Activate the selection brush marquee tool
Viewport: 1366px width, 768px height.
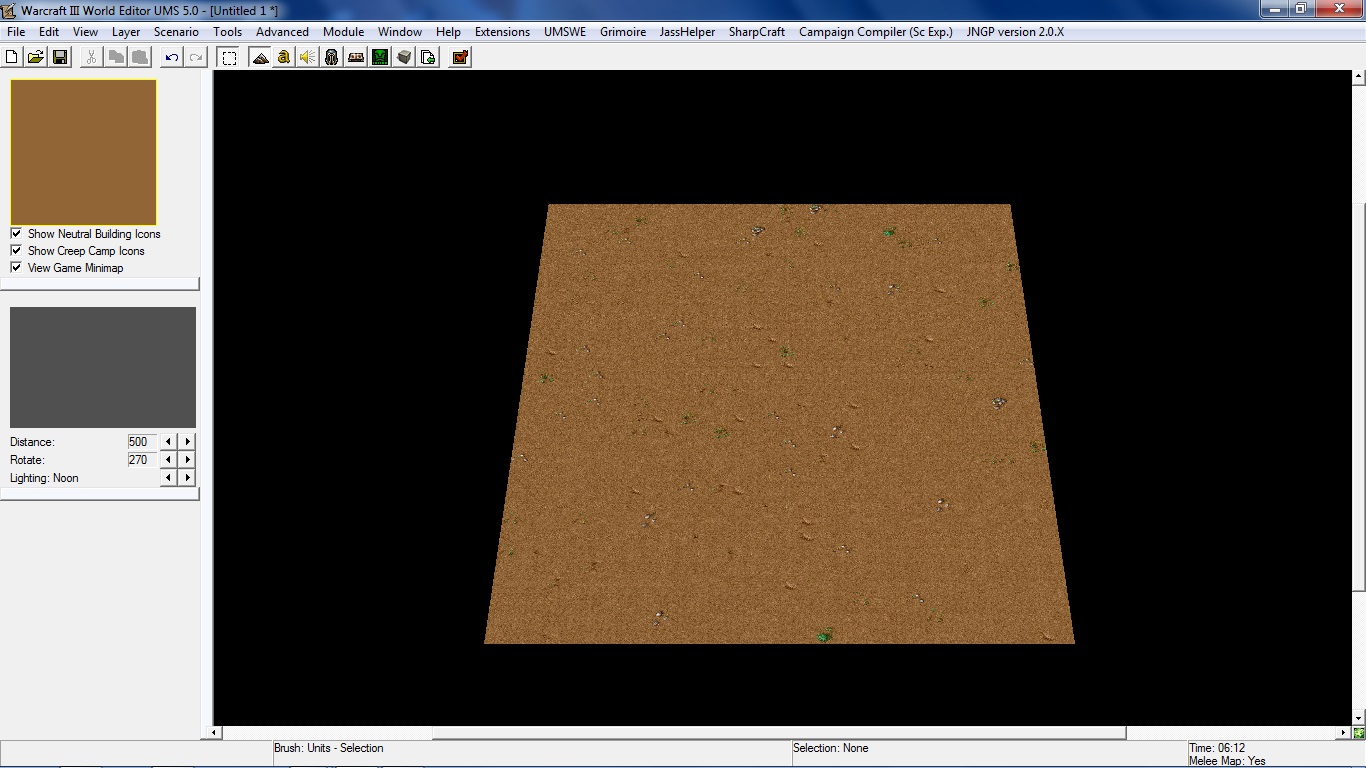(x=229, y=57)
